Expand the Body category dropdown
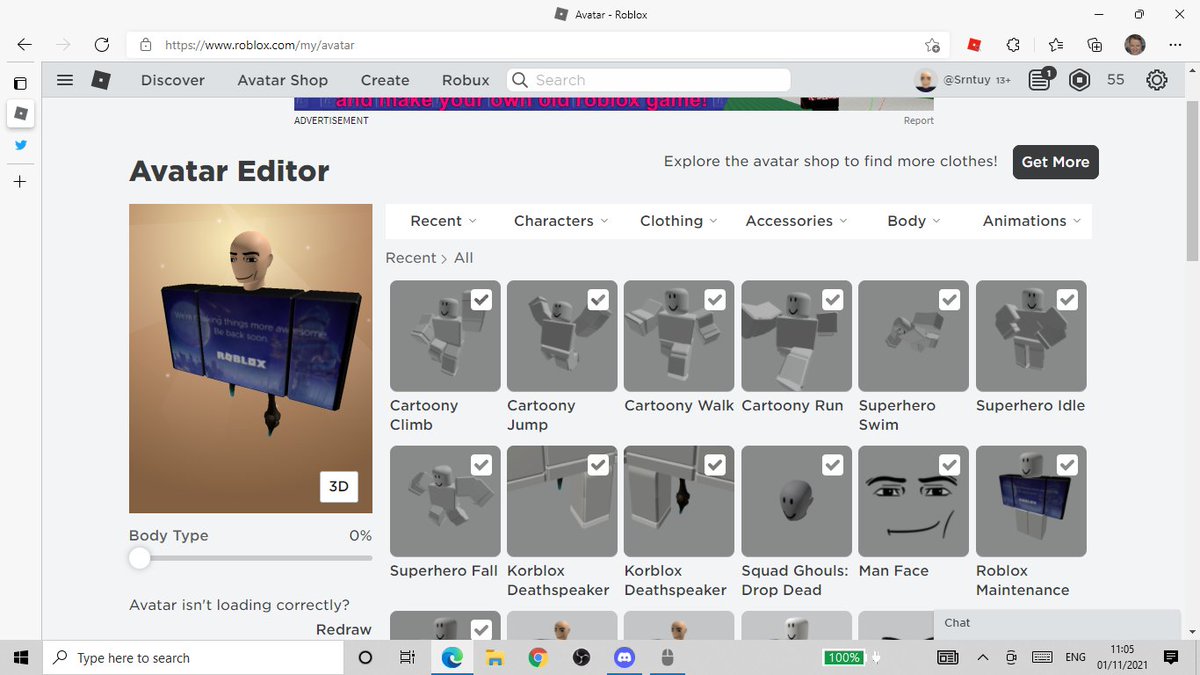1200x675 pixels. (x=914, y=221)
